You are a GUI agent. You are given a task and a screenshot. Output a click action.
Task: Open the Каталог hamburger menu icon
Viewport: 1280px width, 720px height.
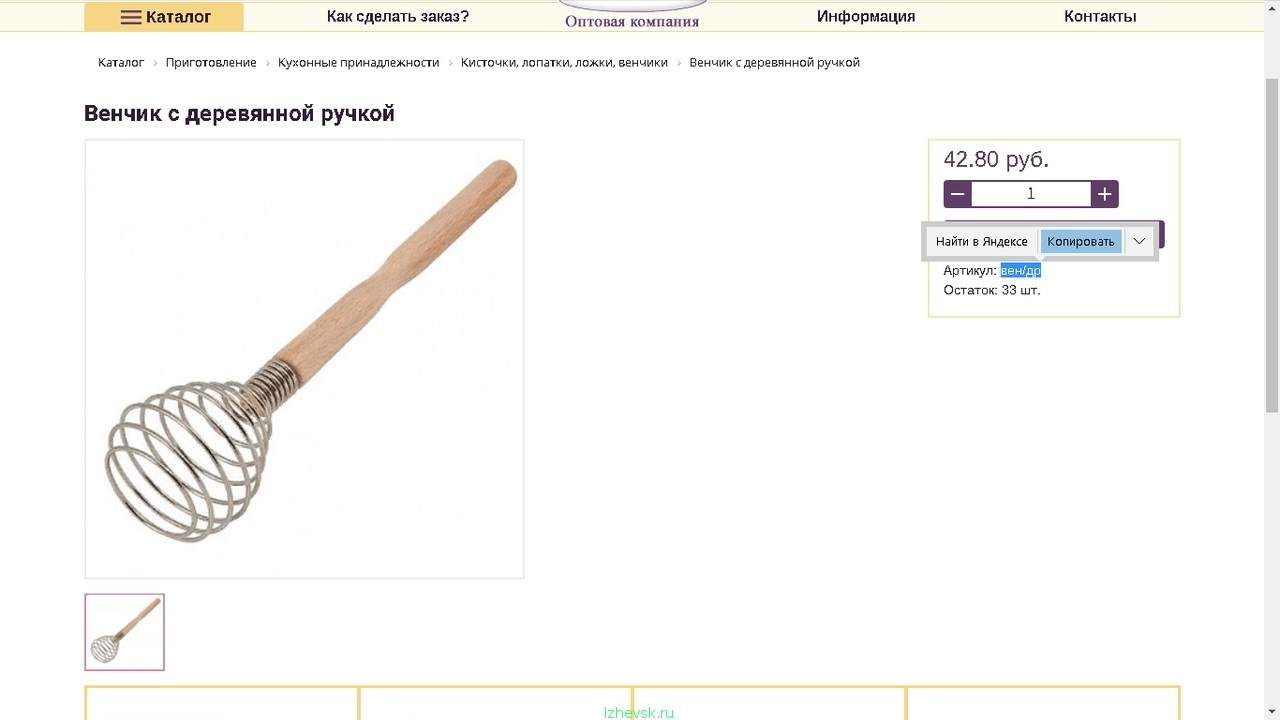pyautogui.click(x=131, y=17)
